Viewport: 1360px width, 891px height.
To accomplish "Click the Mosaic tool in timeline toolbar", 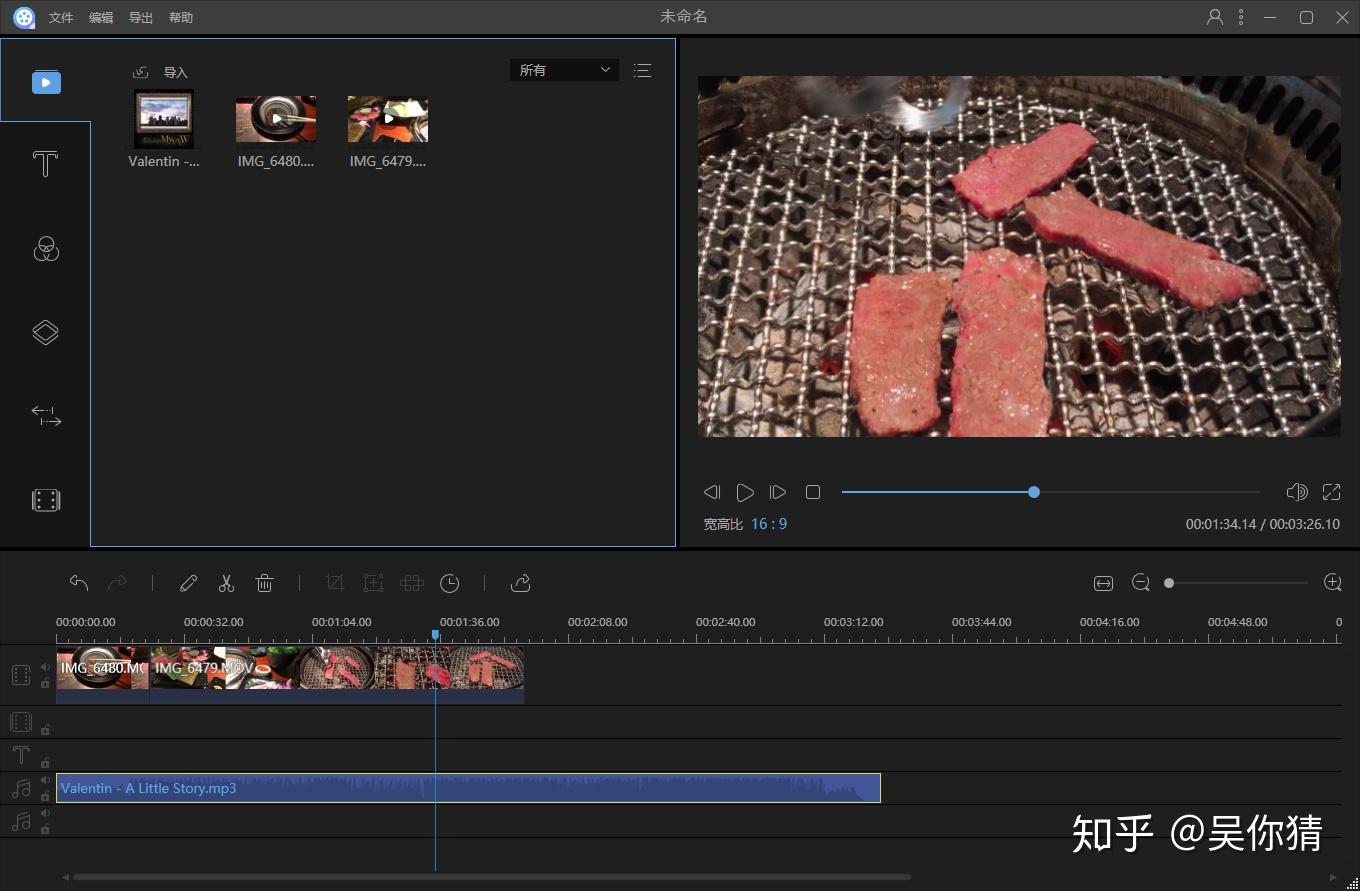I will (412, 583).
